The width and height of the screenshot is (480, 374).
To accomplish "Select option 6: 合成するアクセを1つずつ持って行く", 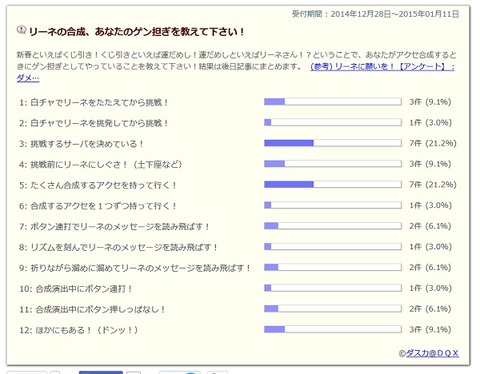I will (x=98, y=206).
